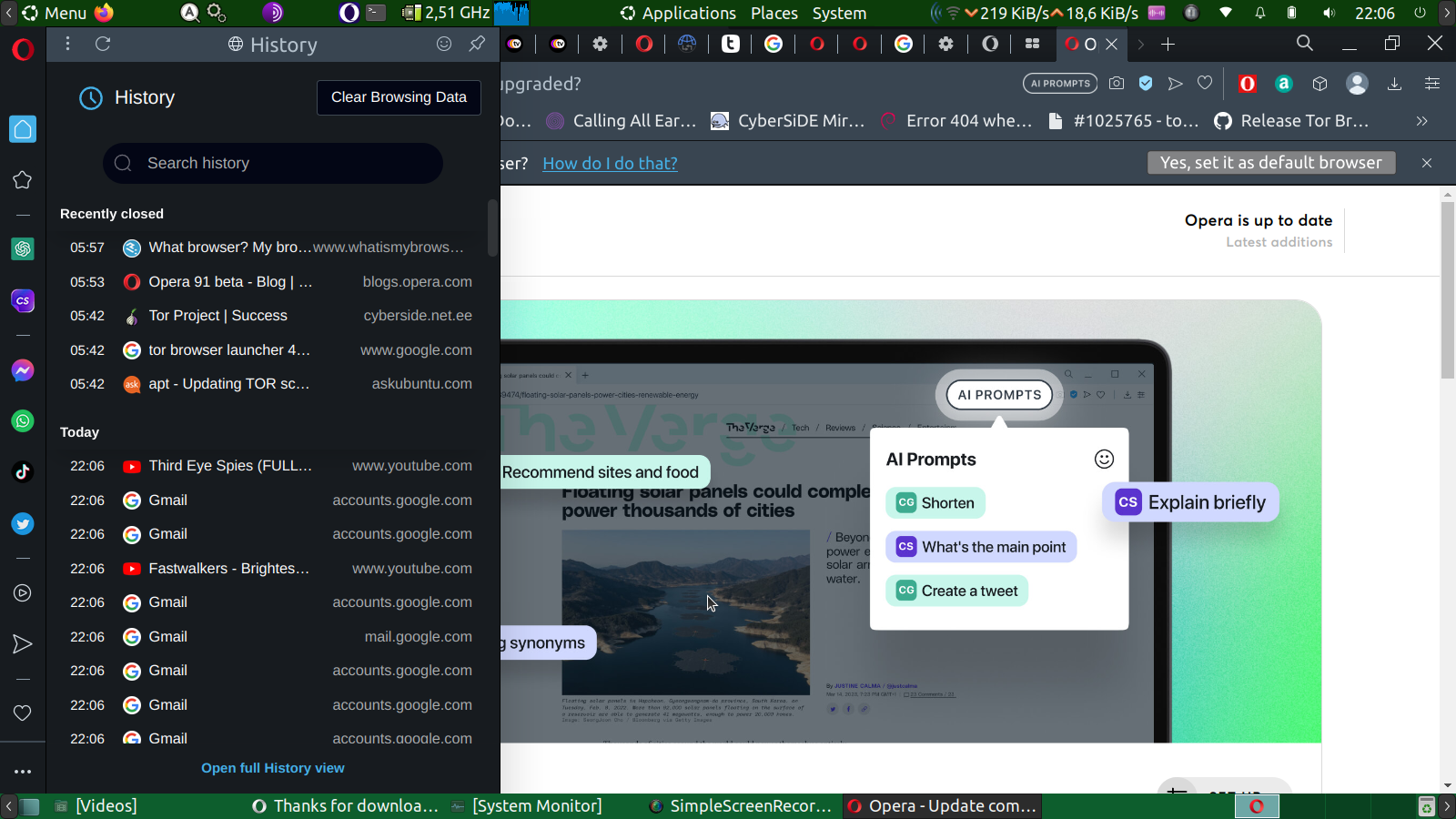This screenshot has width=1456, height=819.
Task: Open My Flow in the sidebar
Action: coord(23,644)
